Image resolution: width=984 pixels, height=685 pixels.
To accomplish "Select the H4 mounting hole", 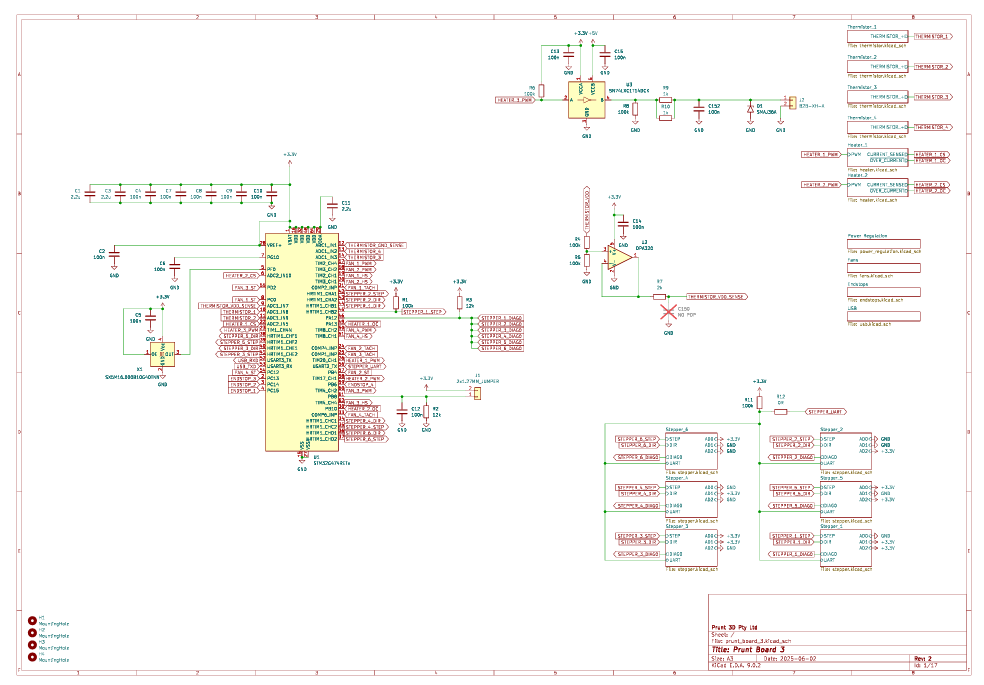I will pos(33,657).
